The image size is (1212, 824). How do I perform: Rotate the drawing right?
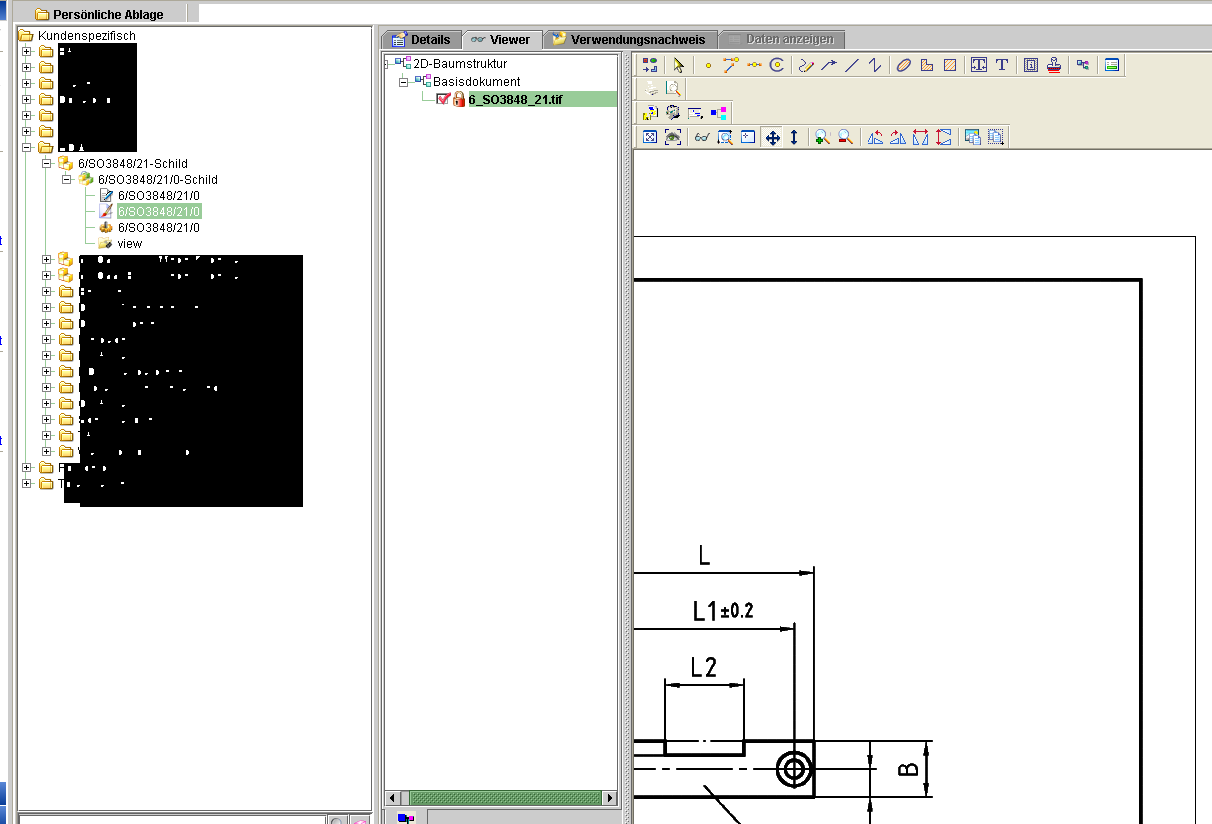point(898,137)
